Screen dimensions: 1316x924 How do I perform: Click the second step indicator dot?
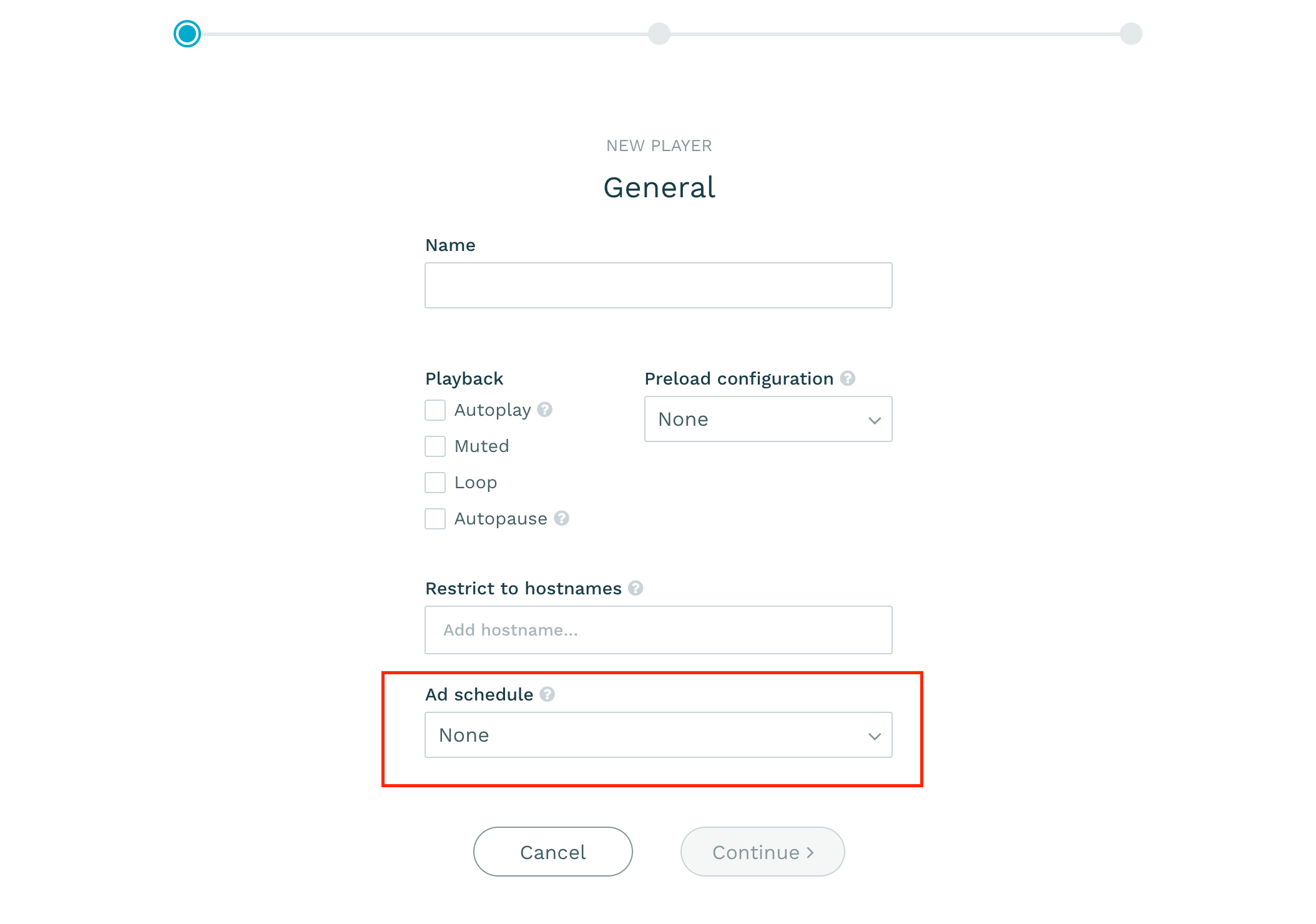click(659, 34)
